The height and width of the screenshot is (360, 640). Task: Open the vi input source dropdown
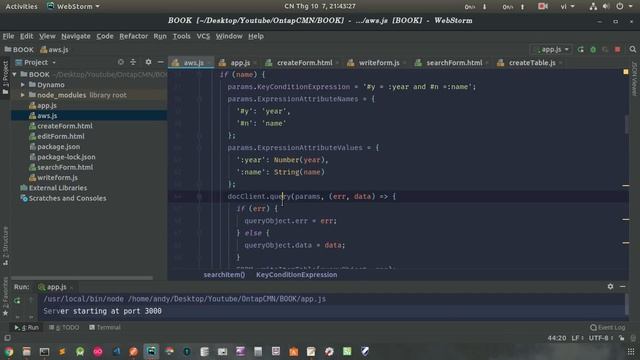[x=567, y=7]
